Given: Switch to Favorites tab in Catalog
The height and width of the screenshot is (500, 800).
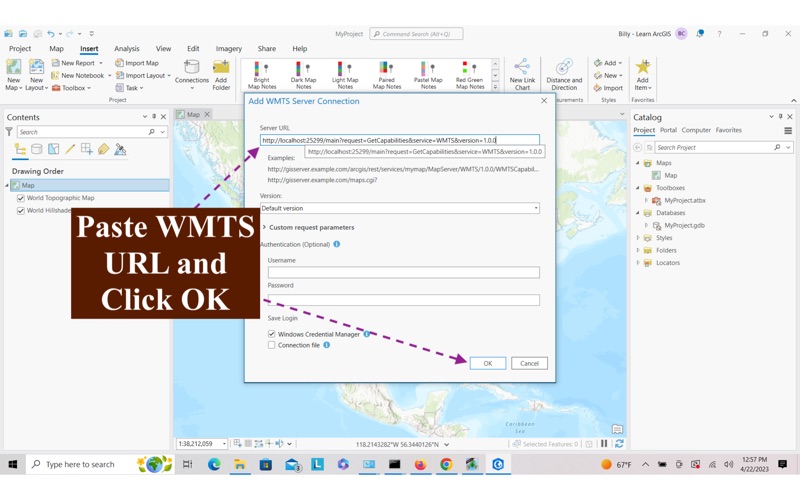Looking at the screenshot, I should pos(728,130).
